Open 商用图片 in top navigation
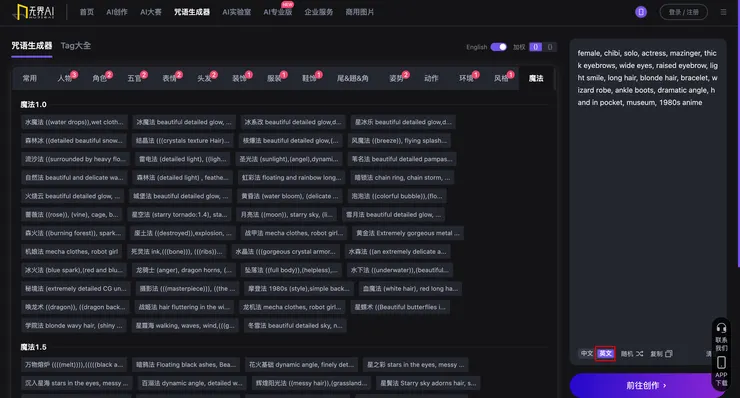The height and width of the screenshot is (398, 740). pyautogui.click(x=360, y=12)
